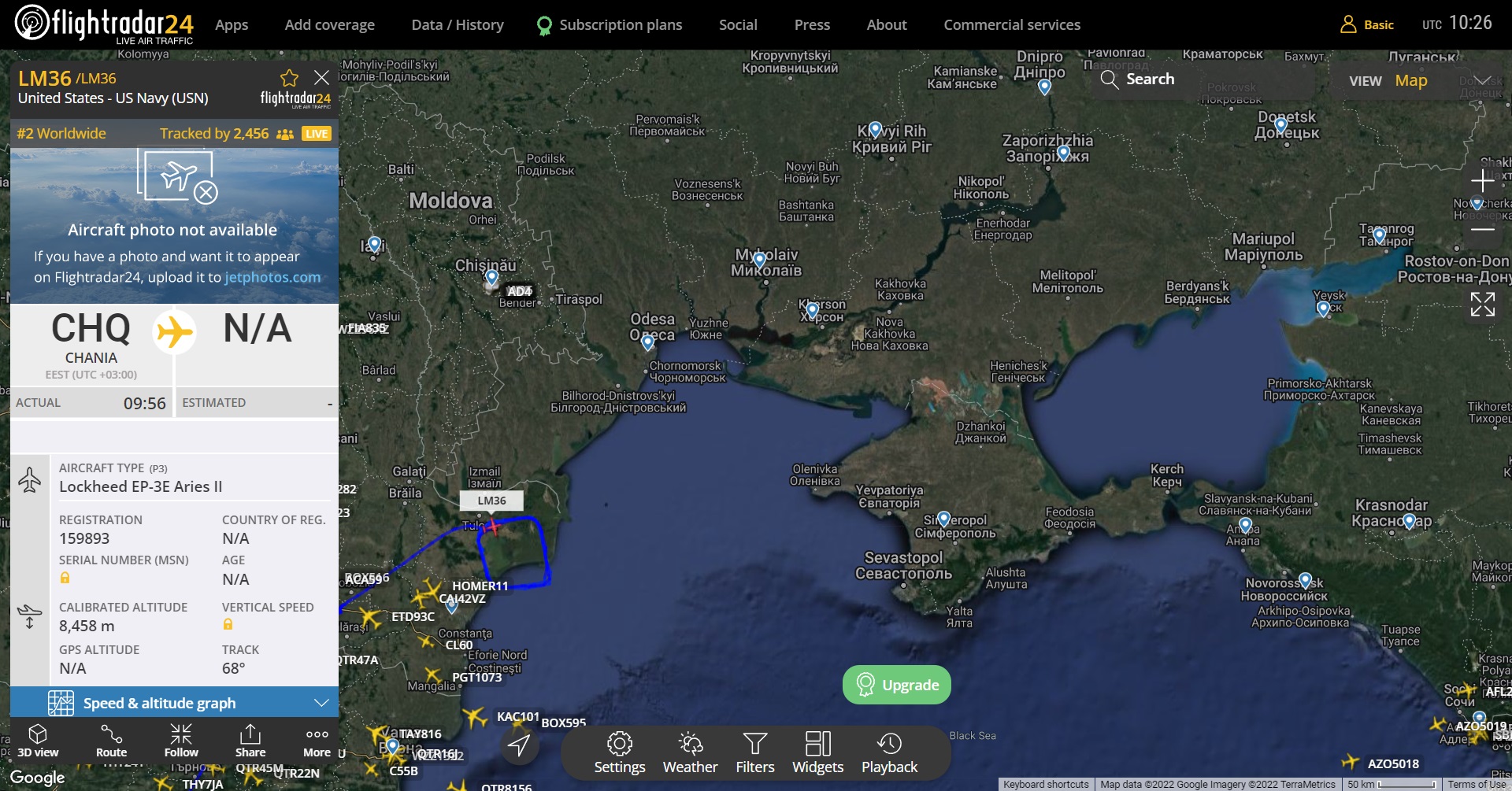
Task: Expand the Speed & altitude graph
Action: tap(174, 703)
